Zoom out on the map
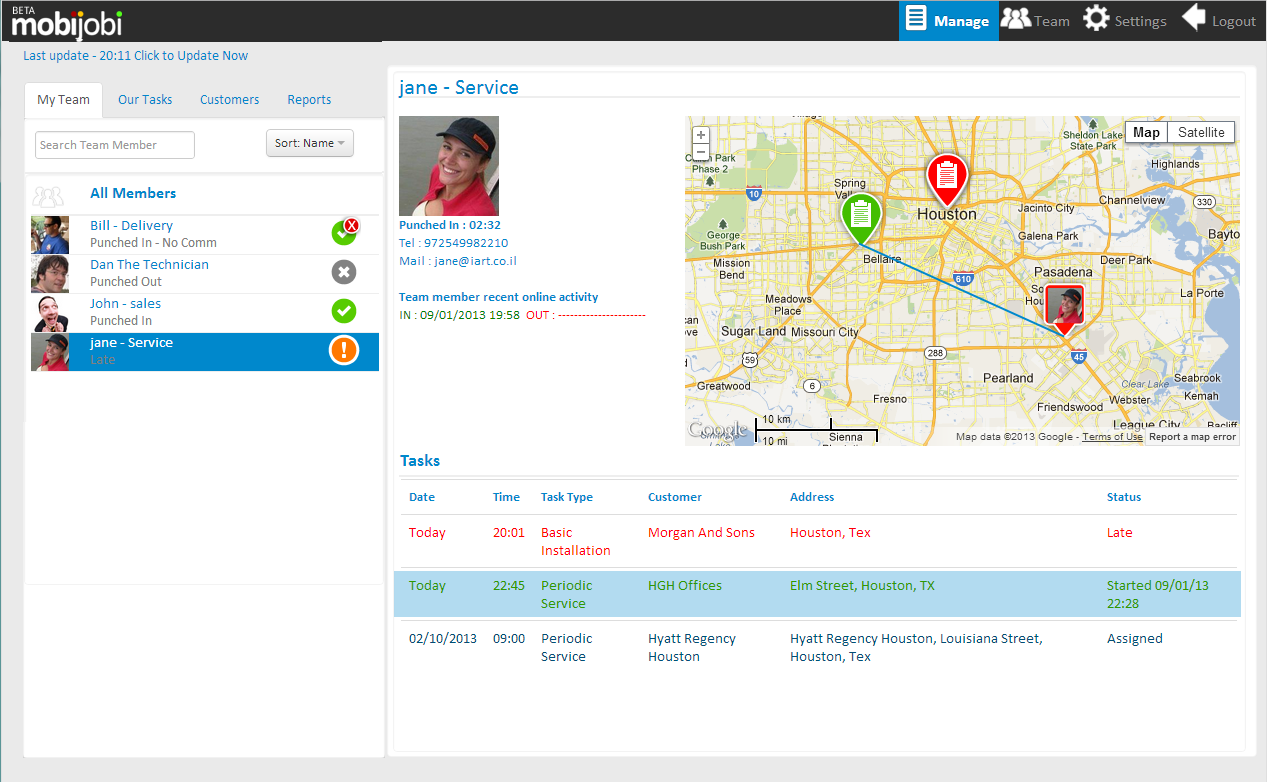The image size is (1267, 782). [x=701, y=152]
